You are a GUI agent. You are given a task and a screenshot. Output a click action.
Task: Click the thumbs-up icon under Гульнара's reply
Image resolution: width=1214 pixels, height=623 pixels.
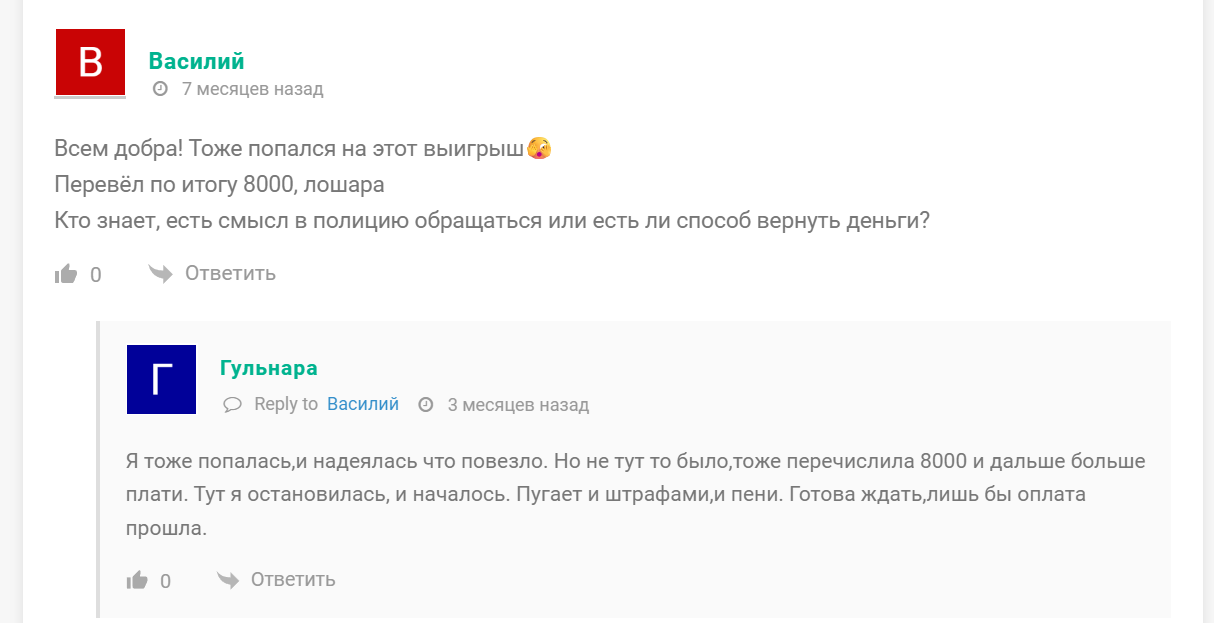tap(137, 580)
